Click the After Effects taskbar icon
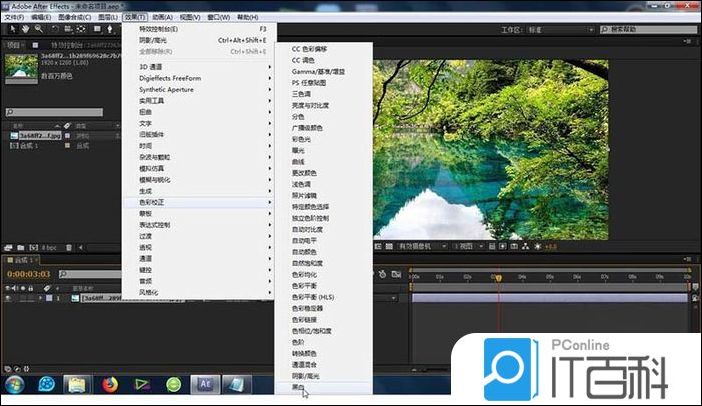Image resolution: width=702 pixels, height=406 pixels. coord(205,384)
